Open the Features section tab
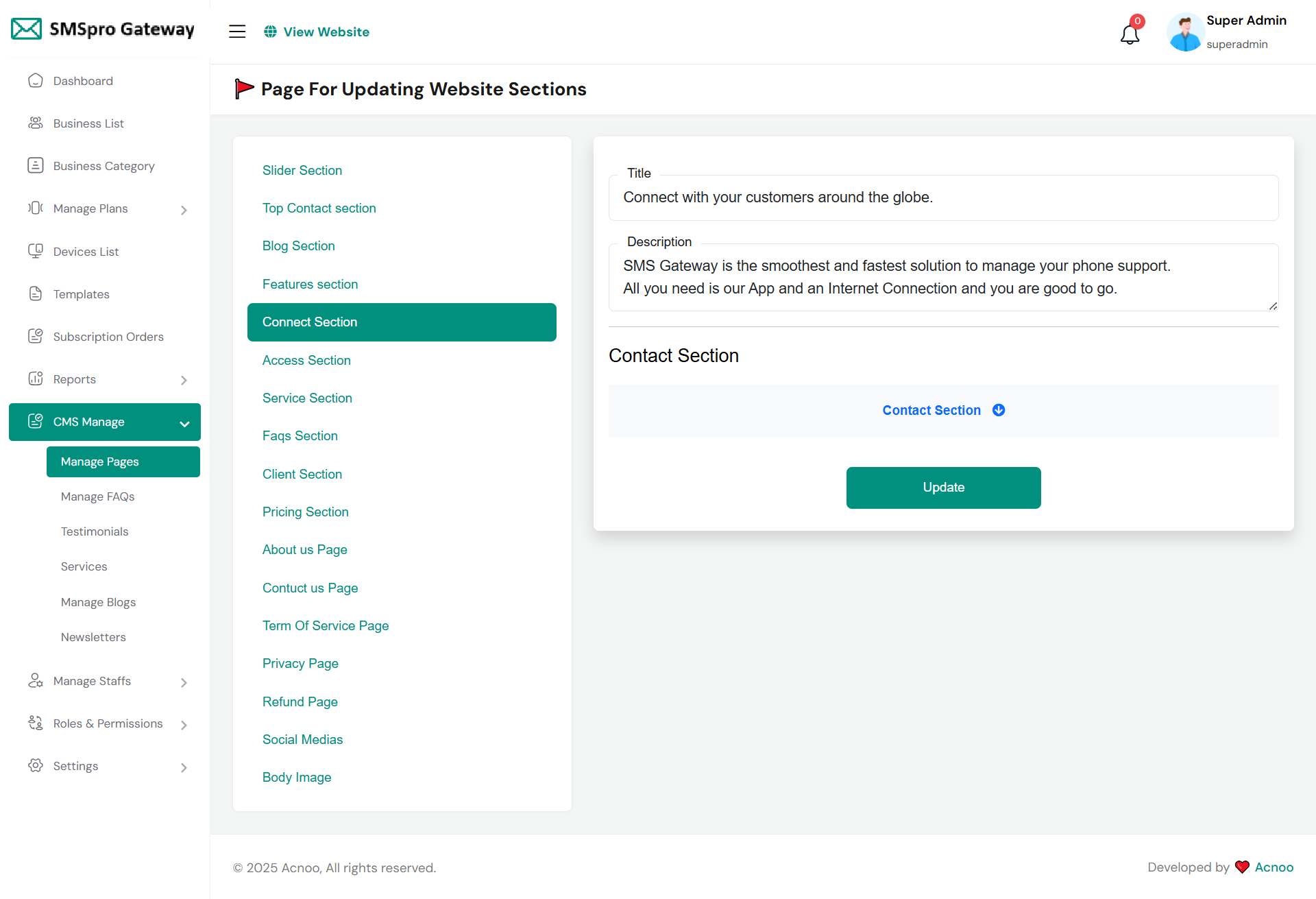The height and width of the screenshot is (899, 1316). click(310, 284)
